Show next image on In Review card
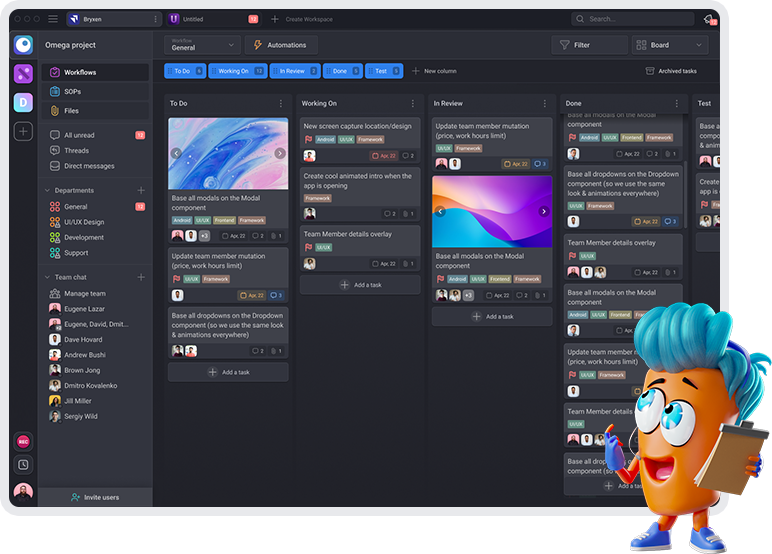Viewport: 772px width, 554px height. (544, 211)
